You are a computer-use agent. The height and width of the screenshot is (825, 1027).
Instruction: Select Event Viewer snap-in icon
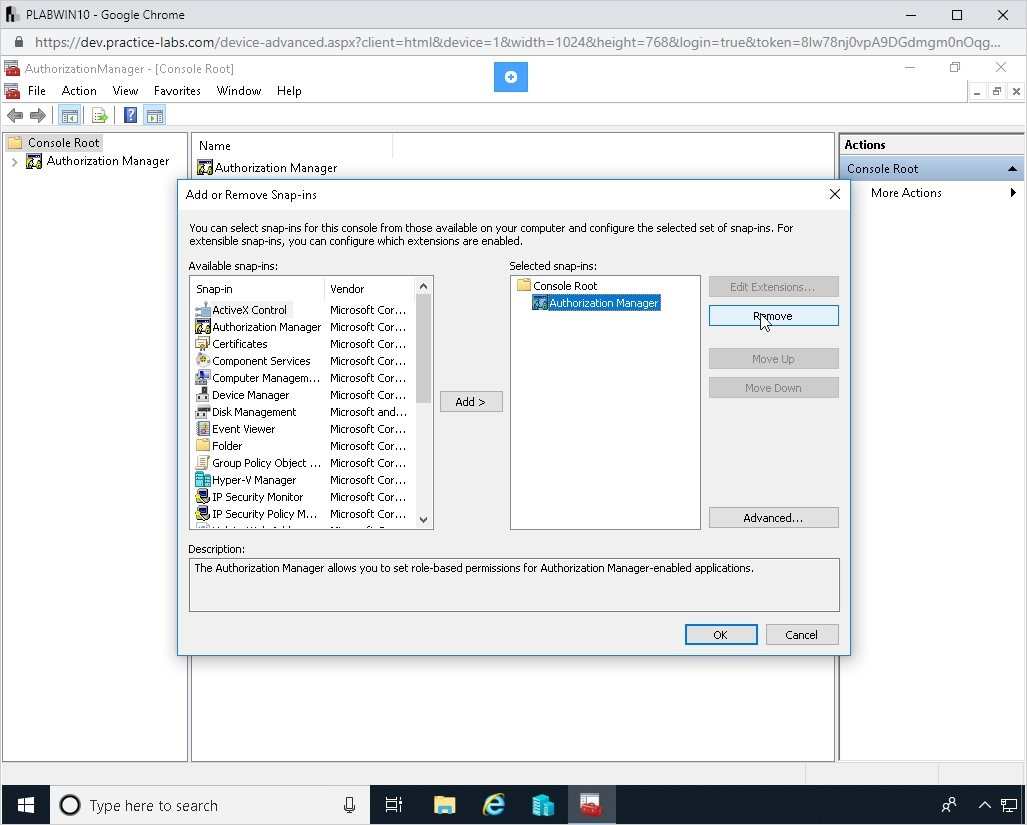[x=203, y=429]
